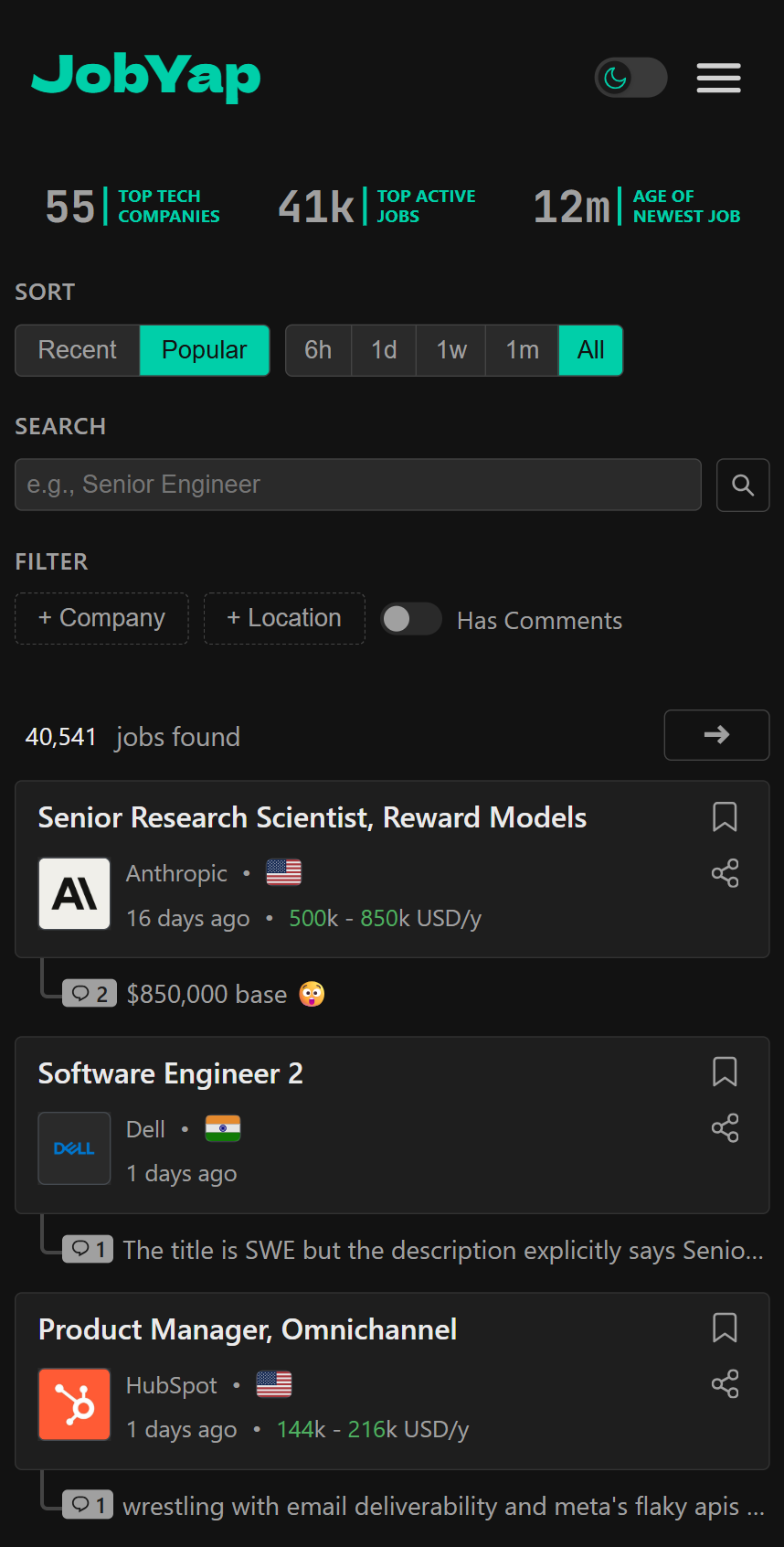Share the Product Manager, Omnichannel job

725,1383
